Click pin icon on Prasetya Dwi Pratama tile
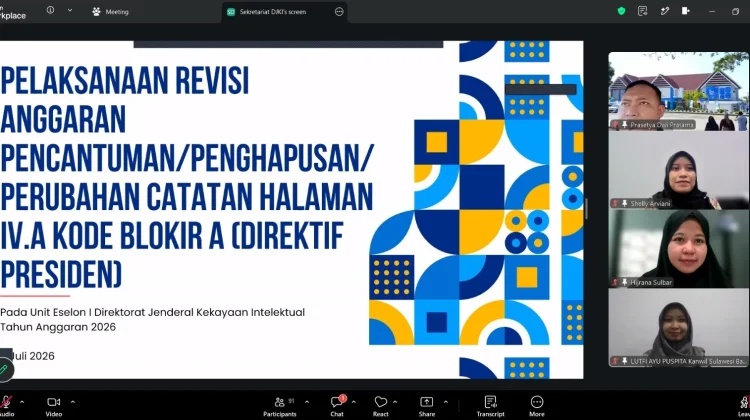Screen dimensions: 750x420 coord(624,124)
